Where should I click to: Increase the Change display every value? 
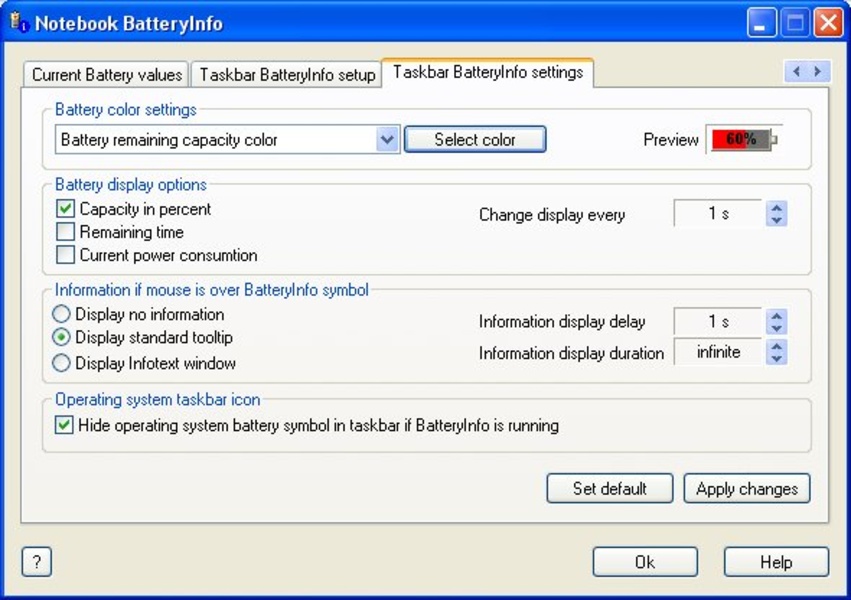pos(777,208)
